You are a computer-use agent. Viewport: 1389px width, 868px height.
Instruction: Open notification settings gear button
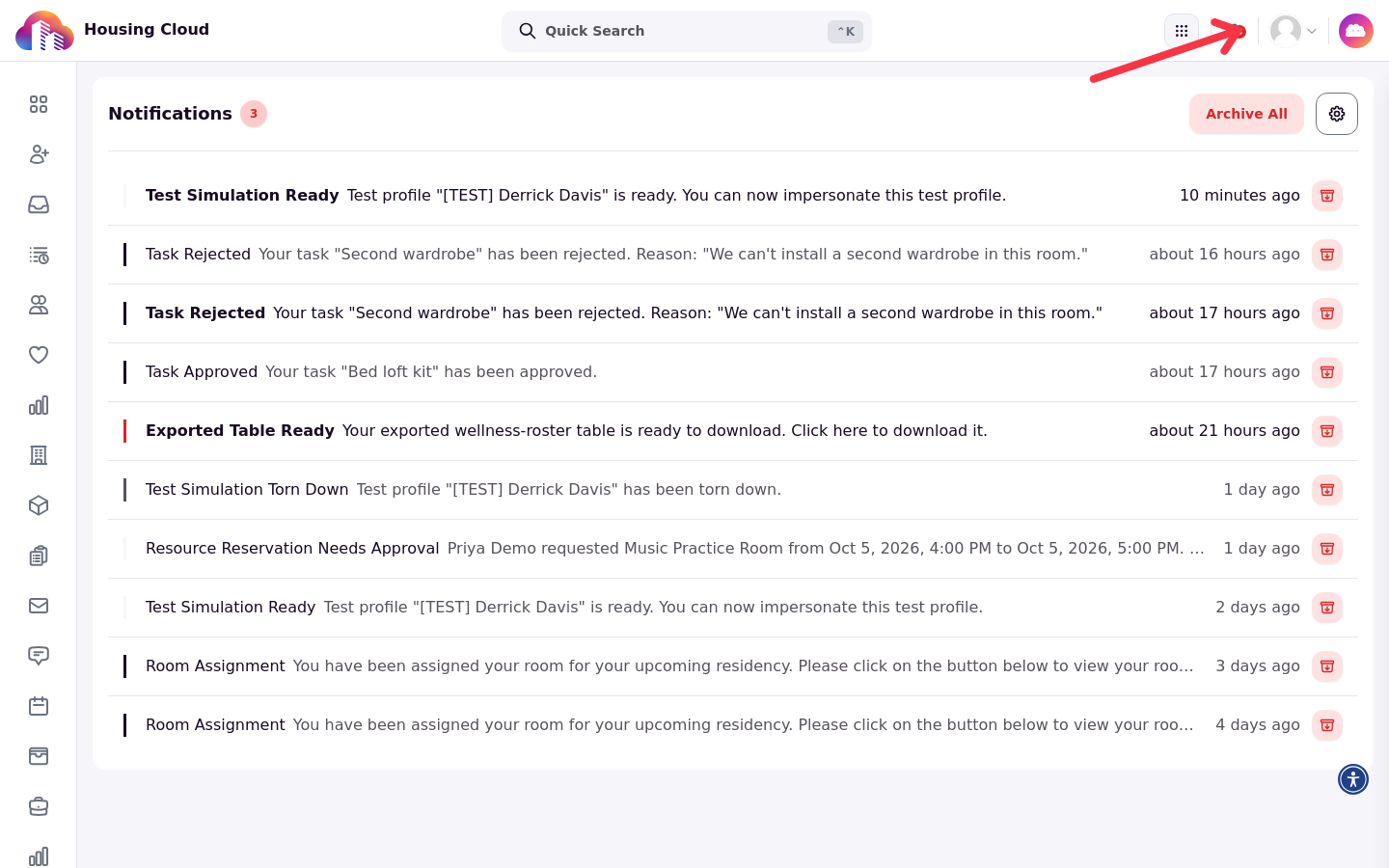pyautogui.click(x=1337, y=114)
